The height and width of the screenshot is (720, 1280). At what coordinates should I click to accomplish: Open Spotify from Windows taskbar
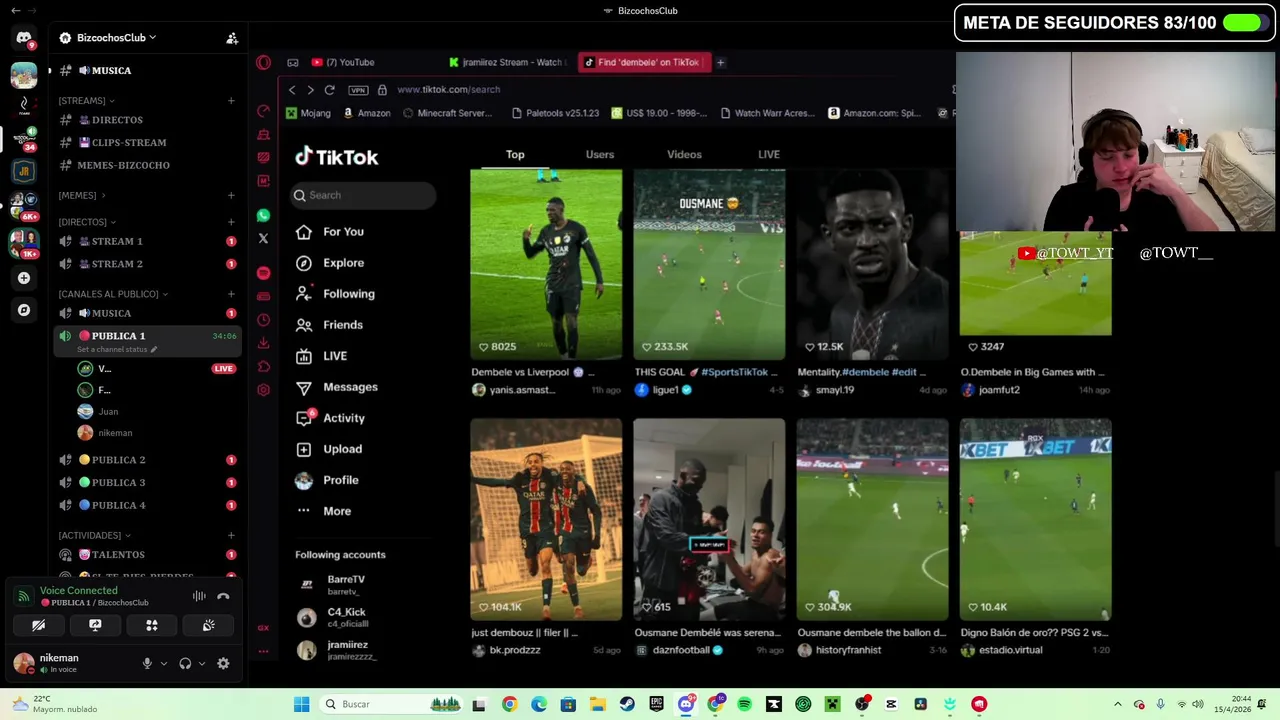744,704
